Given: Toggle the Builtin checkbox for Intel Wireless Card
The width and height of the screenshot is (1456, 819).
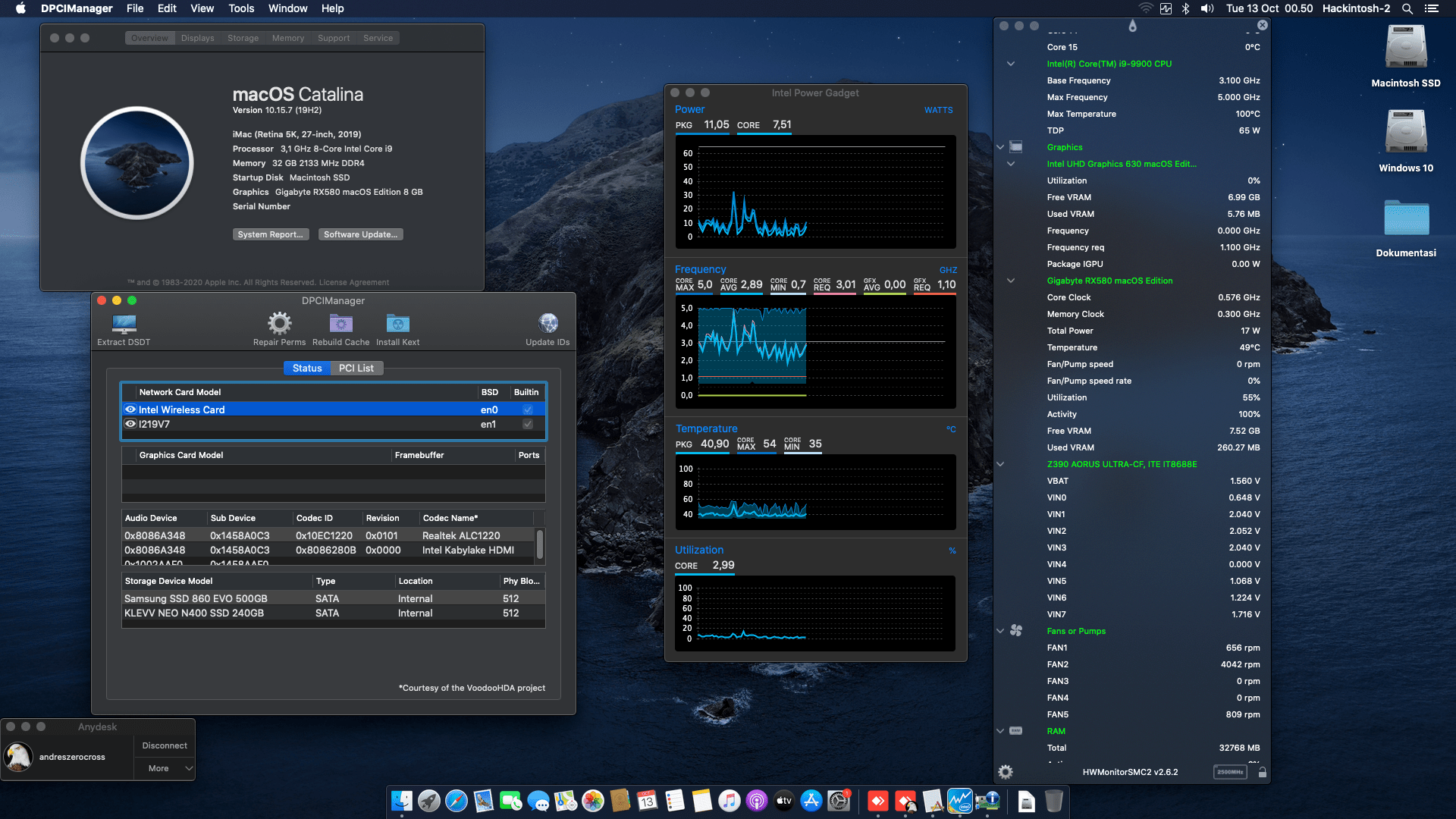Looking at the screenshot, I should 527,409.
